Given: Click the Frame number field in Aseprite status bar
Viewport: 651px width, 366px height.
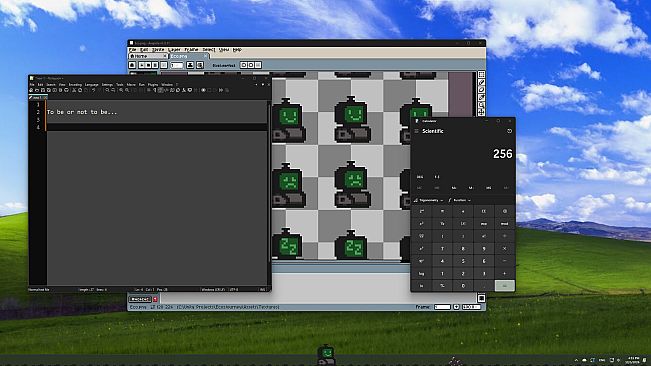Looking at the screenshot, I should click(442, 307).
